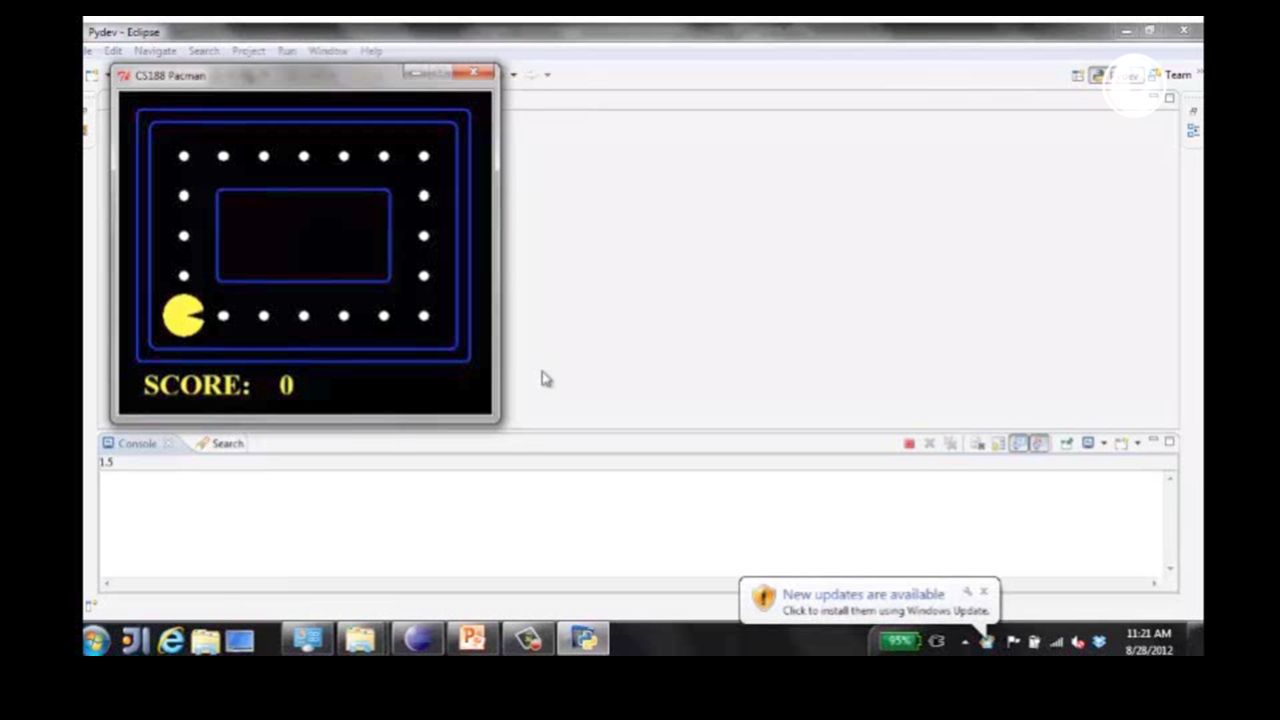Viewport: 1280px width, 720px height.
Task: Switch to the Console tab
Action: (x=137, y=443)
